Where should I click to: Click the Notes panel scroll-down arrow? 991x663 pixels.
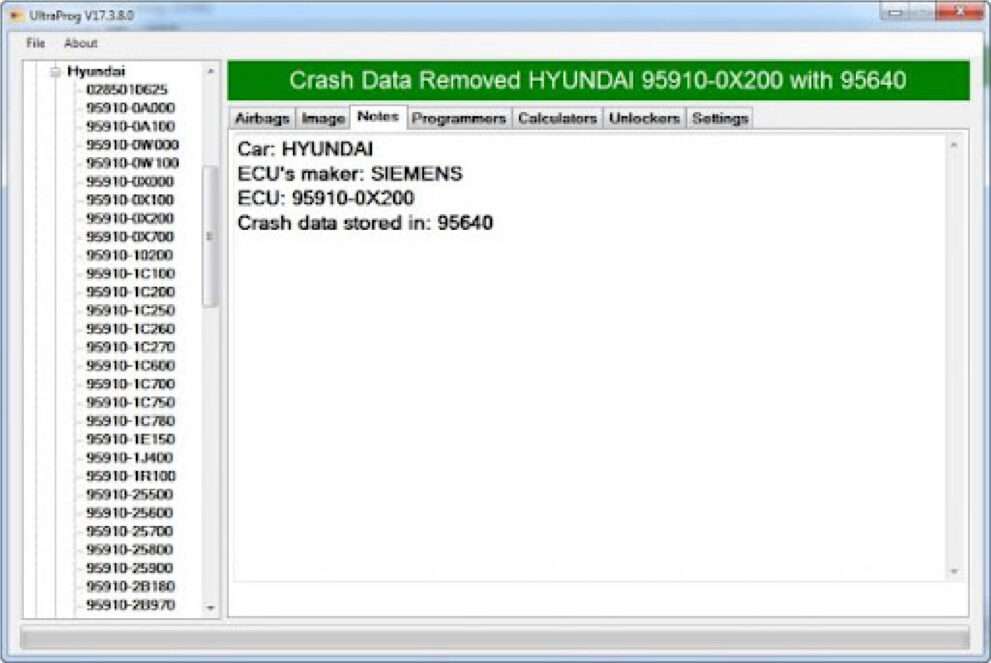coord(954,571)
